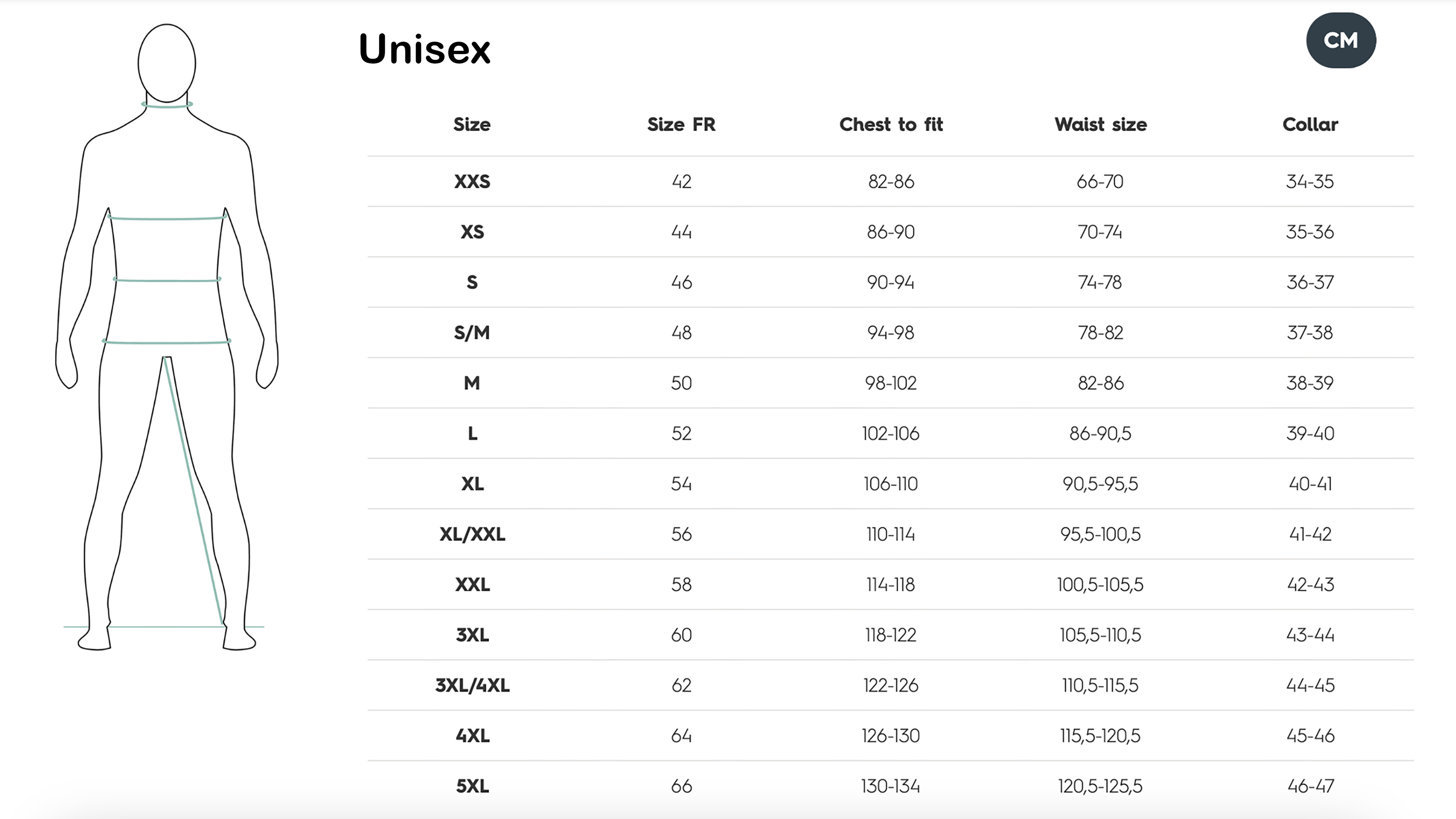
Task: Click the Size FR column header
Action: [681, 124]
